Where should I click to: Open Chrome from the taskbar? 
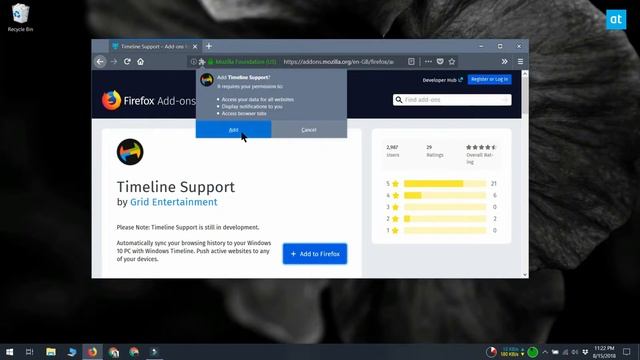click(134, 352)
